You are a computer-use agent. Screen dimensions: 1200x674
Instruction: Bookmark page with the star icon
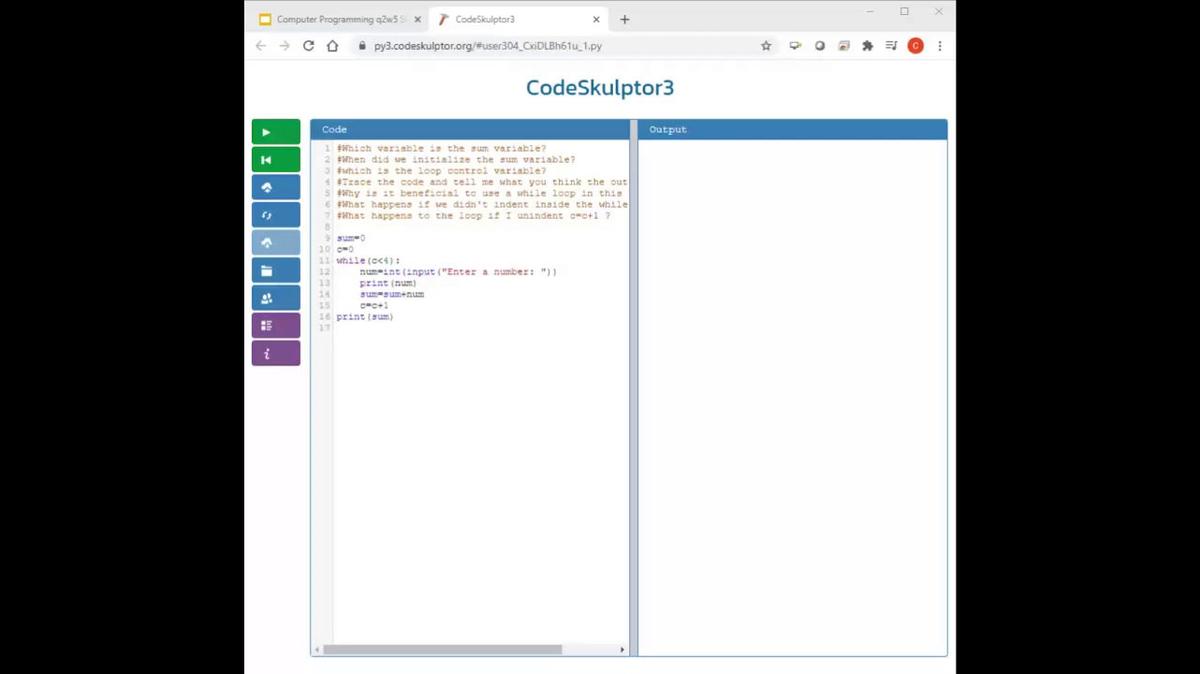pos(766,46)
